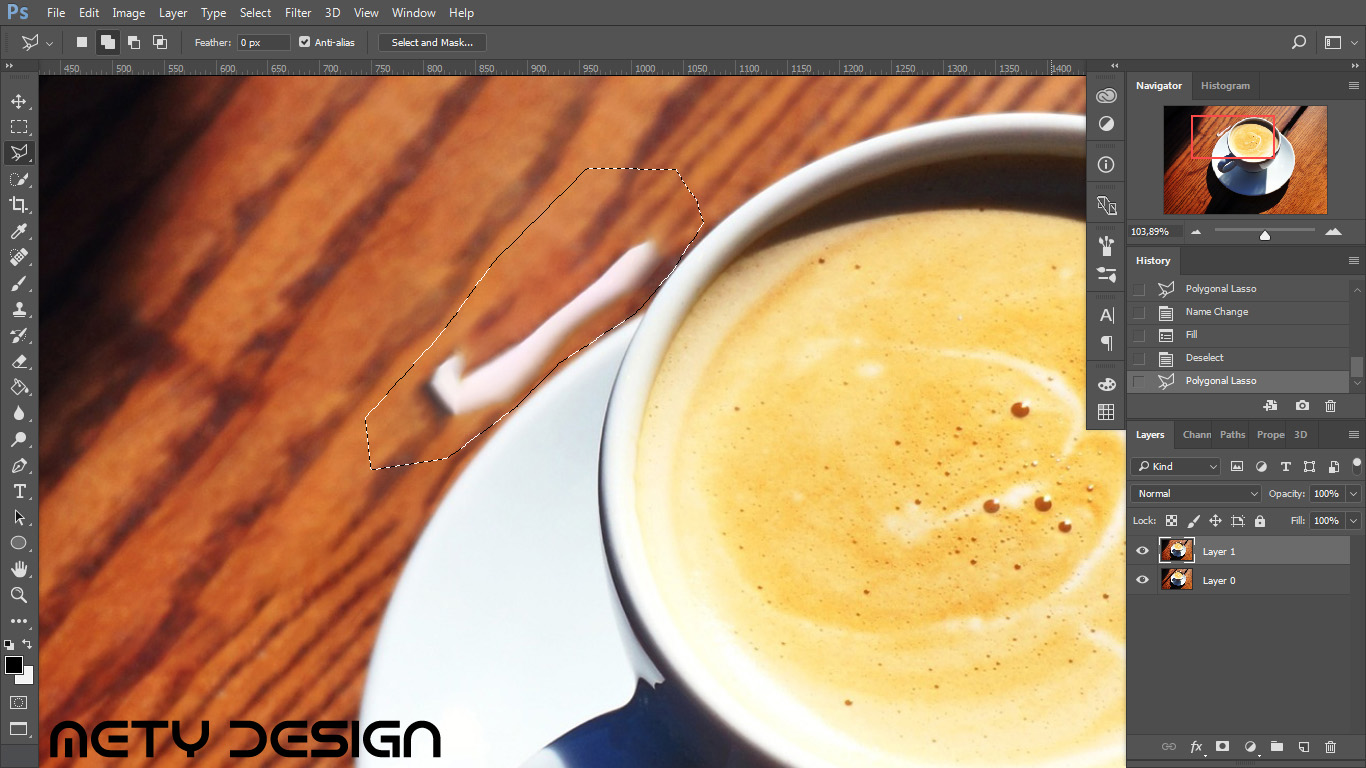Open the Opacity dropdown arrow
The image size is (1366, 768).
(x=1353, y=493)
